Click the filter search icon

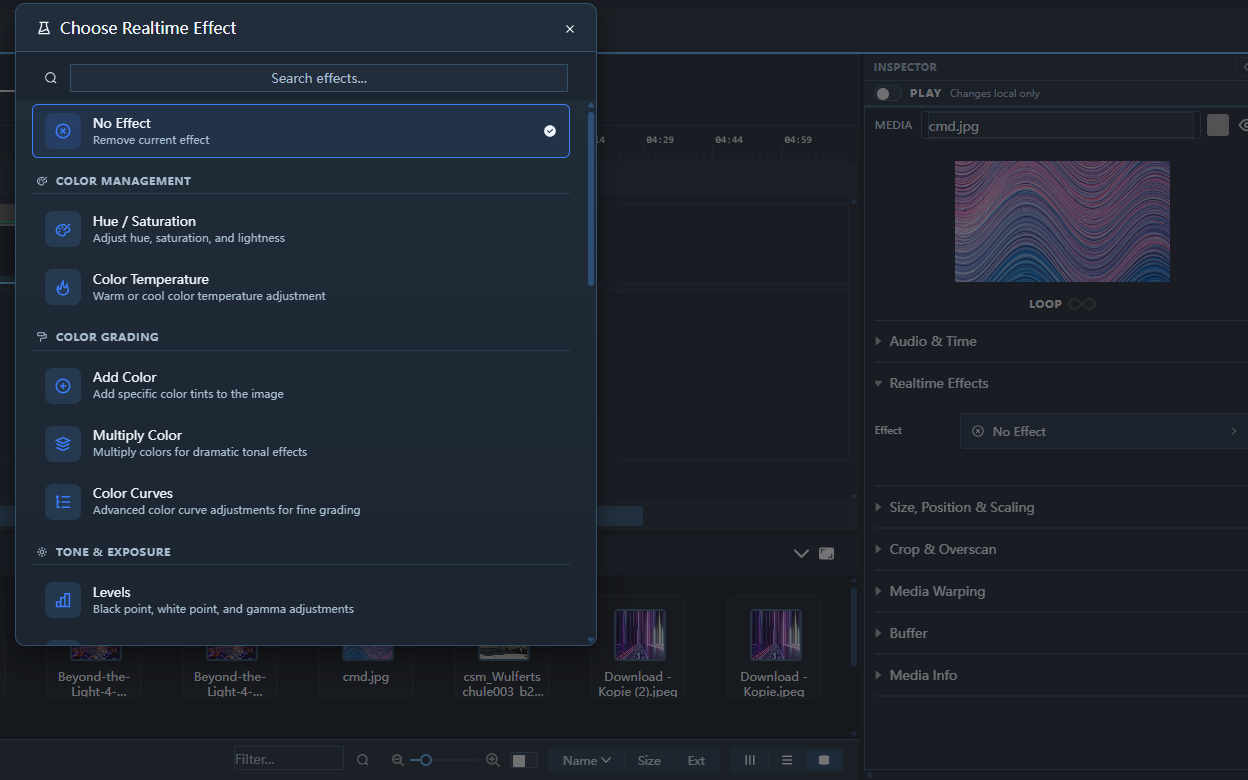pos(363,760)
